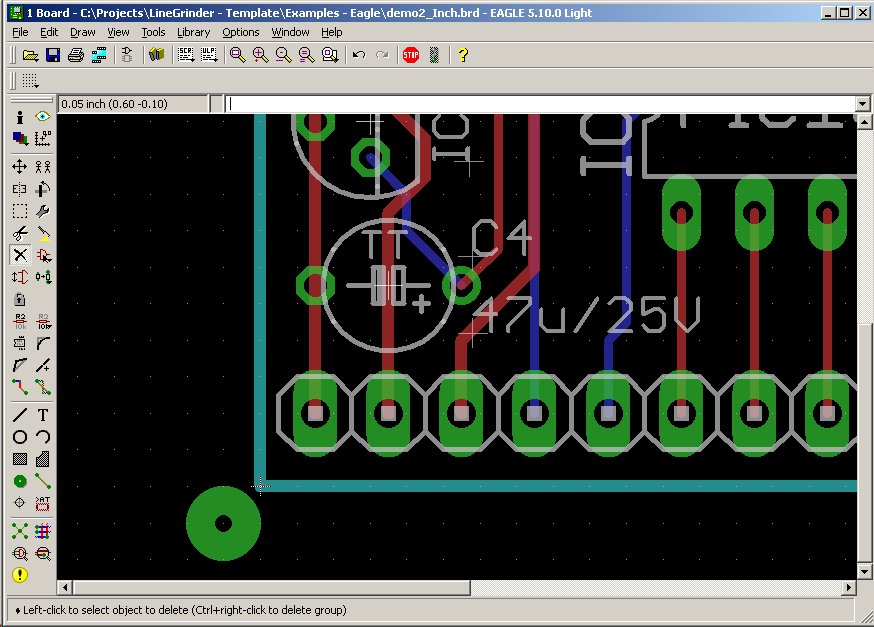The image size is (874, 627).
Task: Click the Ratsnest tool icon
Action: pos(20,531)
